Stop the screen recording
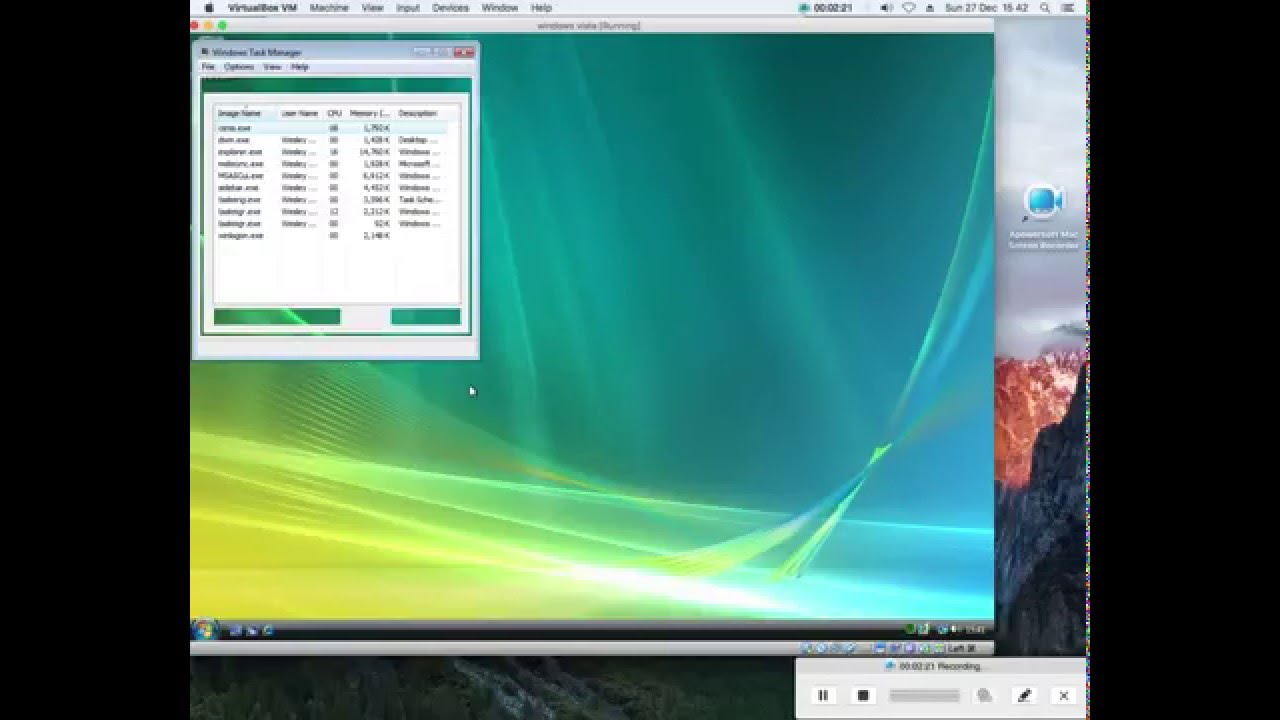Screen dimensions: 1280x720 point(863,695)
